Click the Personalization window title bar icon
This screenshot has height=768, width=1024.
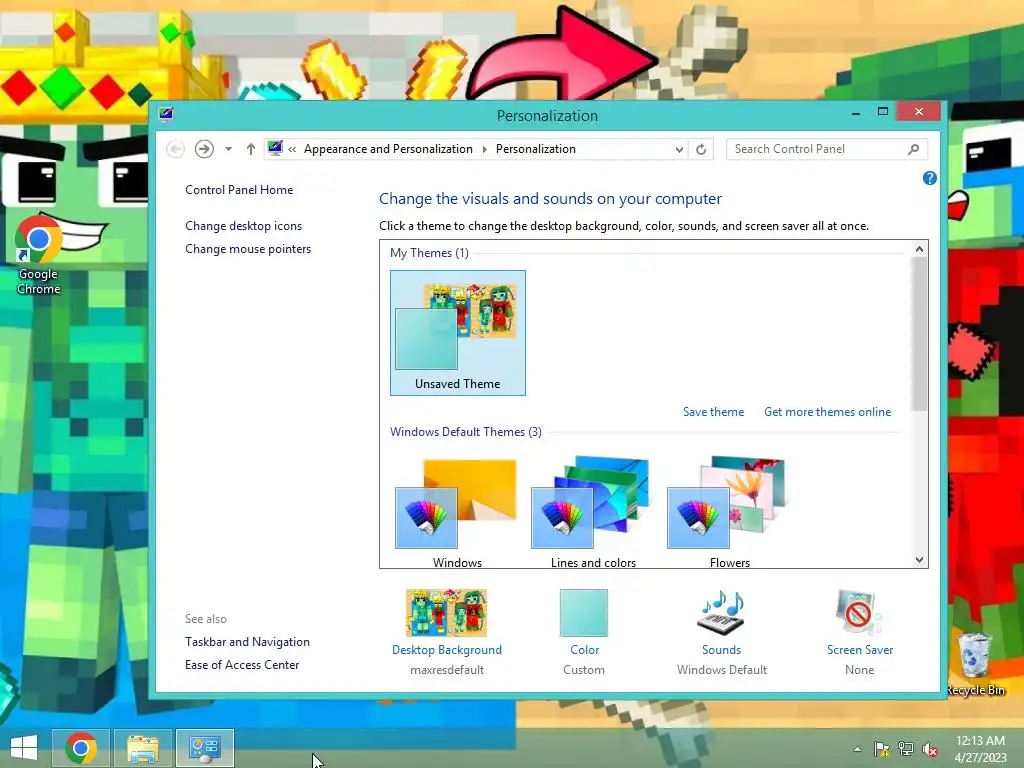(x=166, y=114)
